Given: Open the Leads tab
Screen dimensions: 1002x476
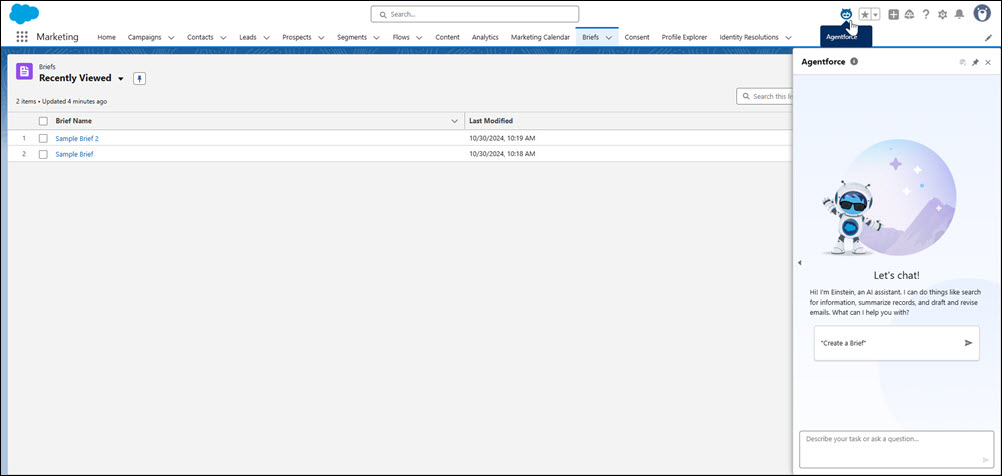Looking at the screenshot, I should pos(248,37).
